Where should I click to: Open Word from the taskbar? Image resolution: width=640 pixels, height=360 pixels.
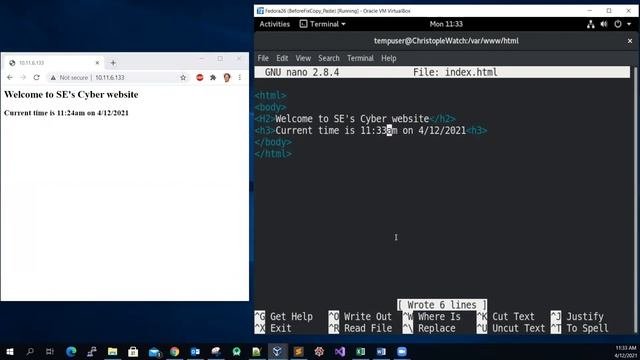(x=381, y=351)
